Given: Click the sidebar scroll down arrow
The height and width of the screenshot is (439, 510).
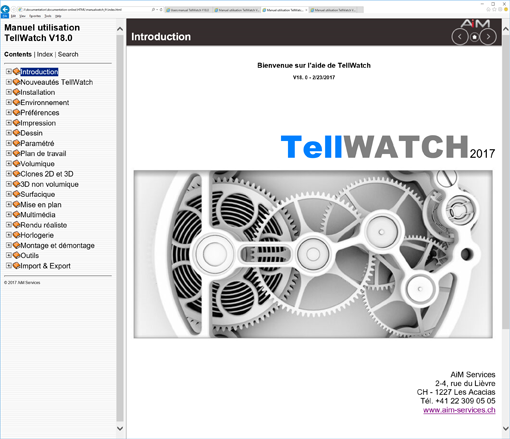Looking at the screenshot, I should point(120,428).
